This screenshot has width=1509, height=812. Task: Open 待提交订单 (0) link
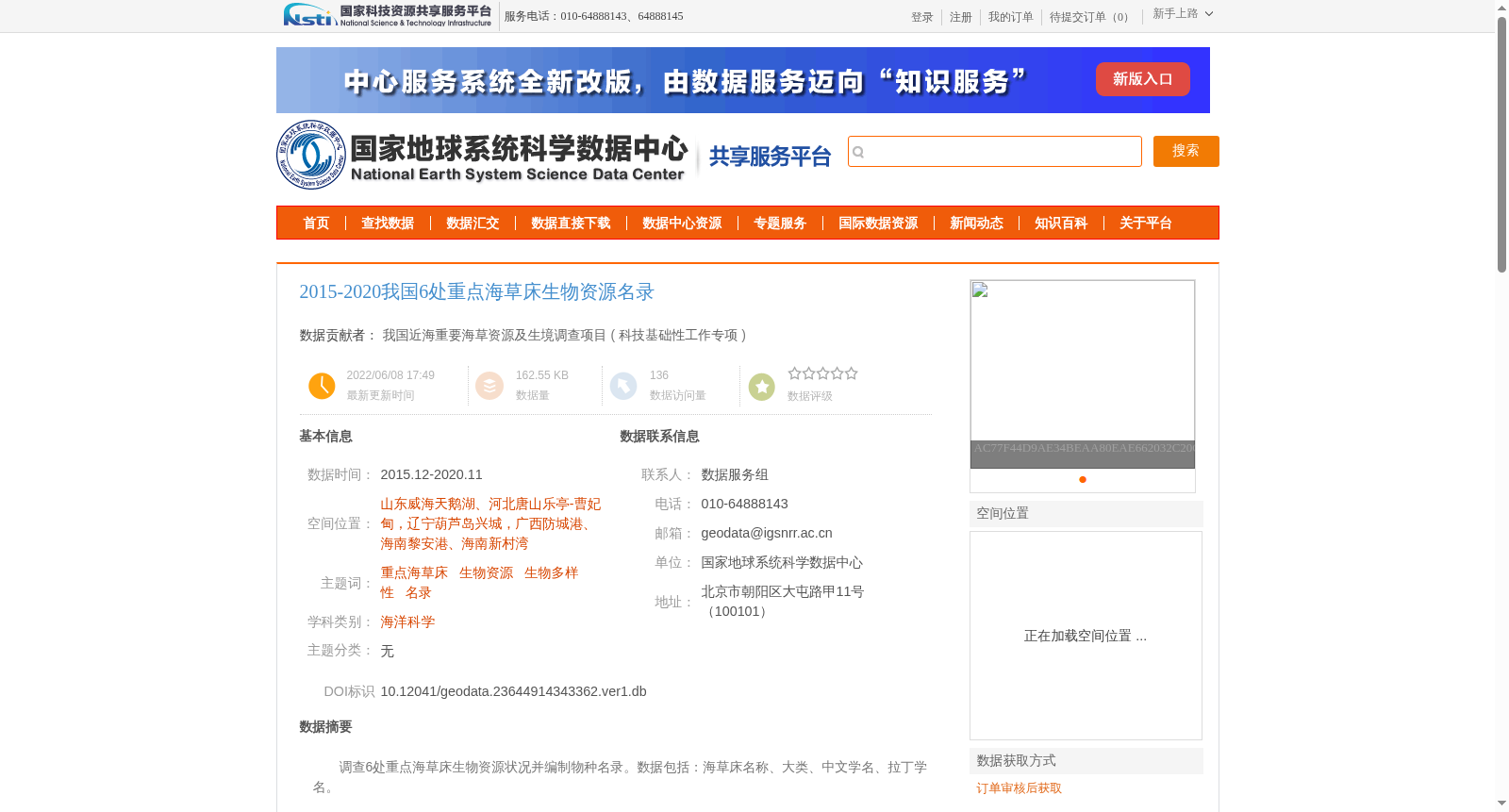[x=1091, y=17]
